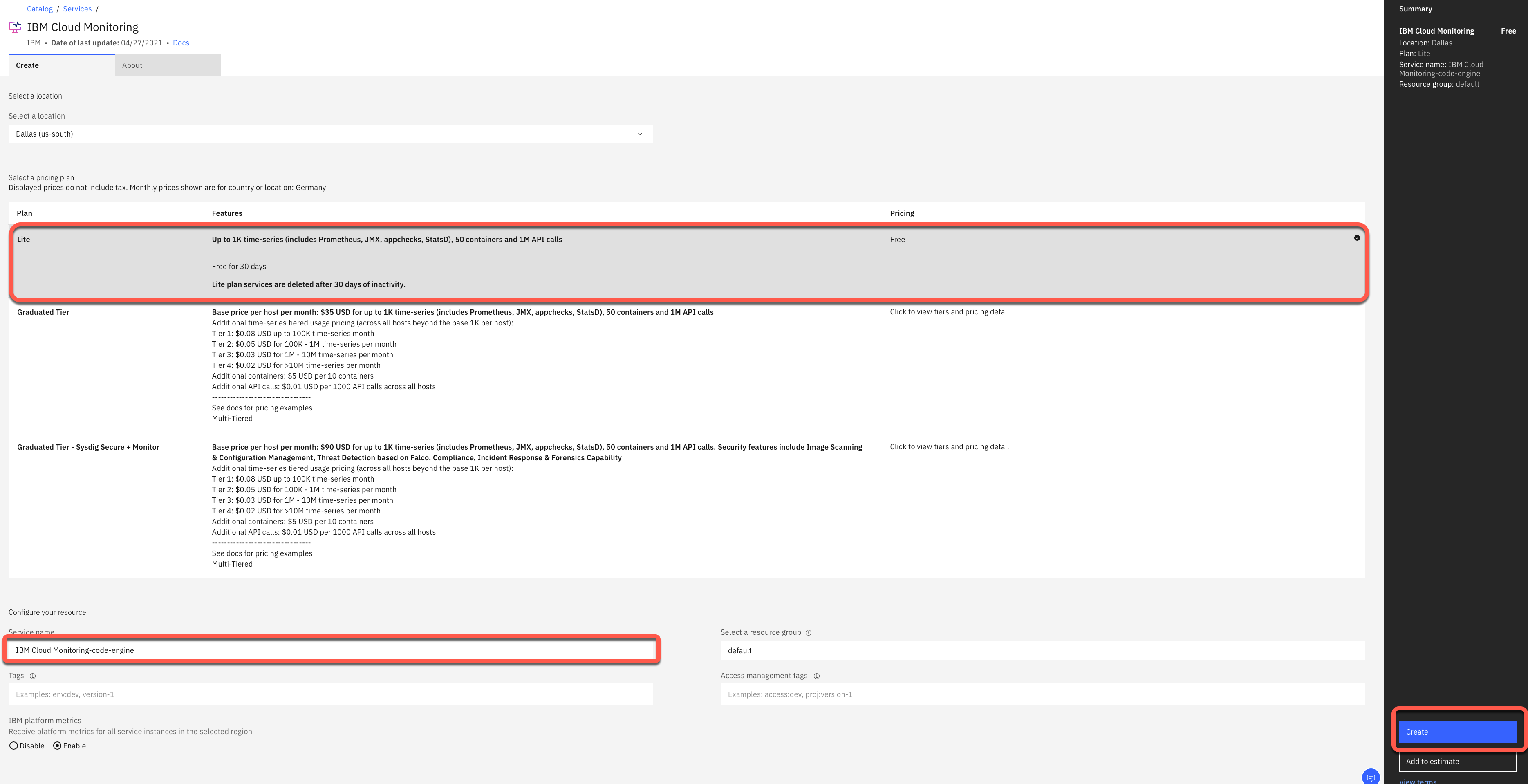Click the Free price in Lite row
The height and width of the screenshot is (784, 1528).
897,240
